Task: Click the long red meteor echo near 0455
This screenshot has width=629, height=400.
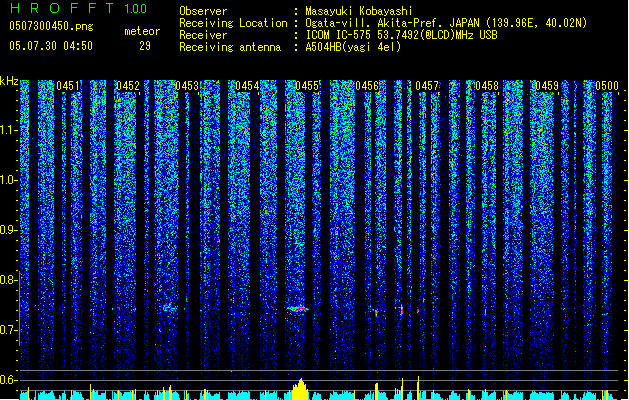Action: 297,309
